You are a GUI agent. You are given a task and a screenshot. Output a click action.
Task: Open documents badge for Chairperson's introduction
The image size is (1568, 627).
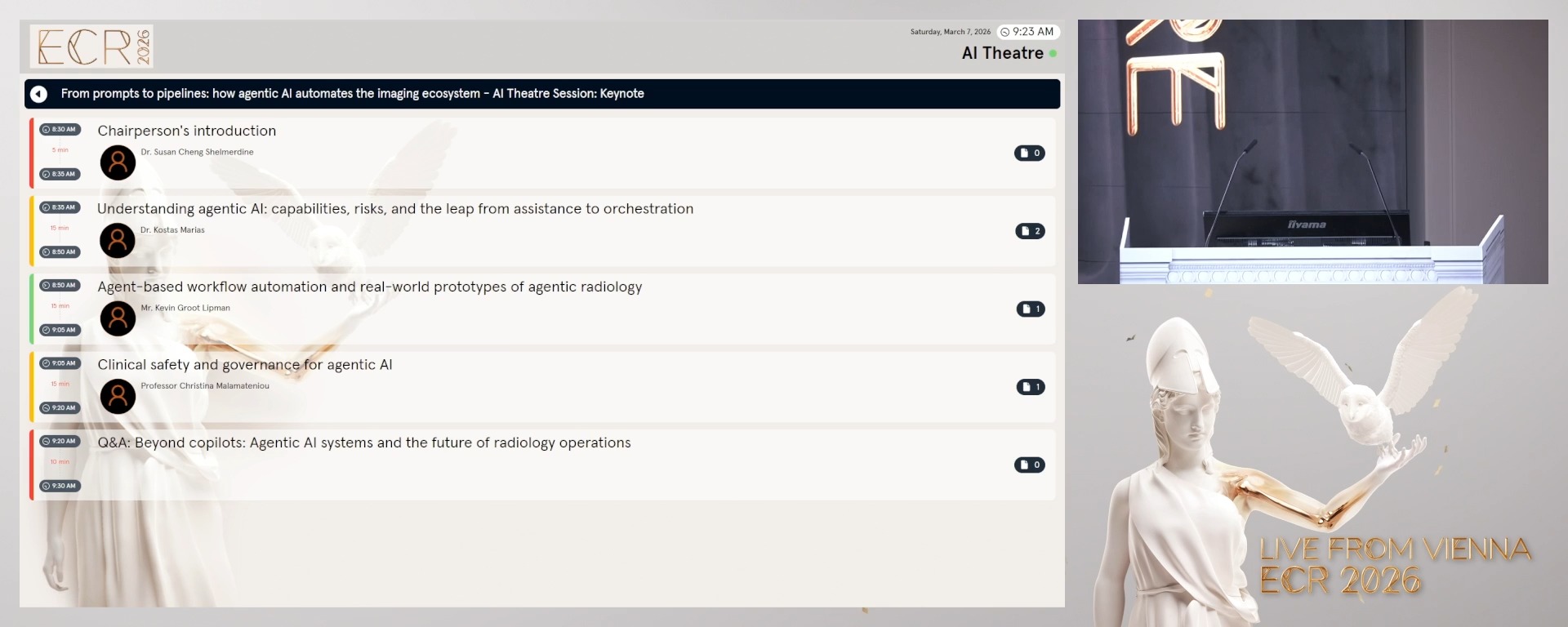(x=1029, y=153)
